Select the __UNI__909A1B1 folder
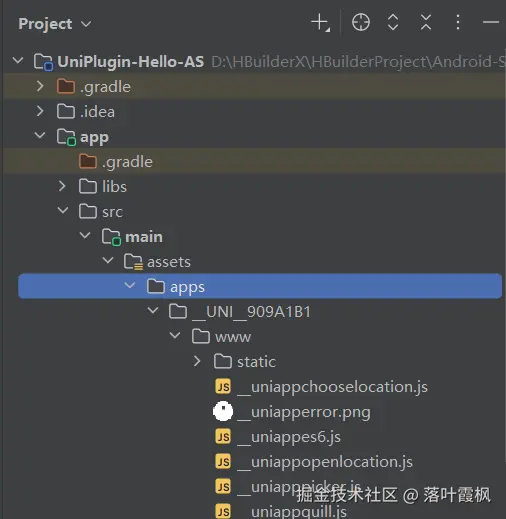Viewport: 506px width, 519px height. pyautogui.click(x=240, y=312)
